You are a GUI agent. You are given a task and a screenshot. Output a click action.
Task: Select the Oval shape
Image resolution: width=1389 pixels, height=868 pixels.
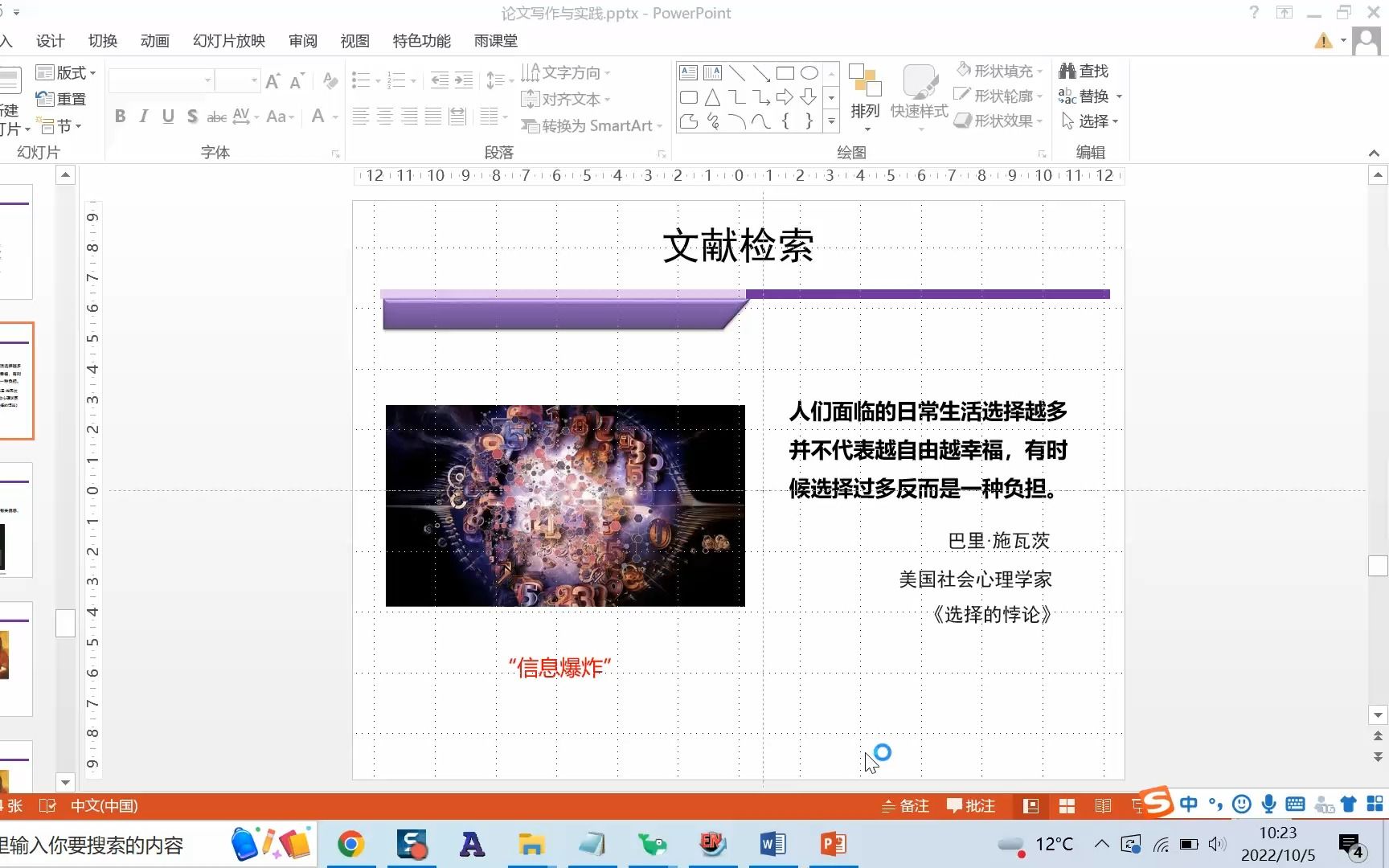(809, 73)
